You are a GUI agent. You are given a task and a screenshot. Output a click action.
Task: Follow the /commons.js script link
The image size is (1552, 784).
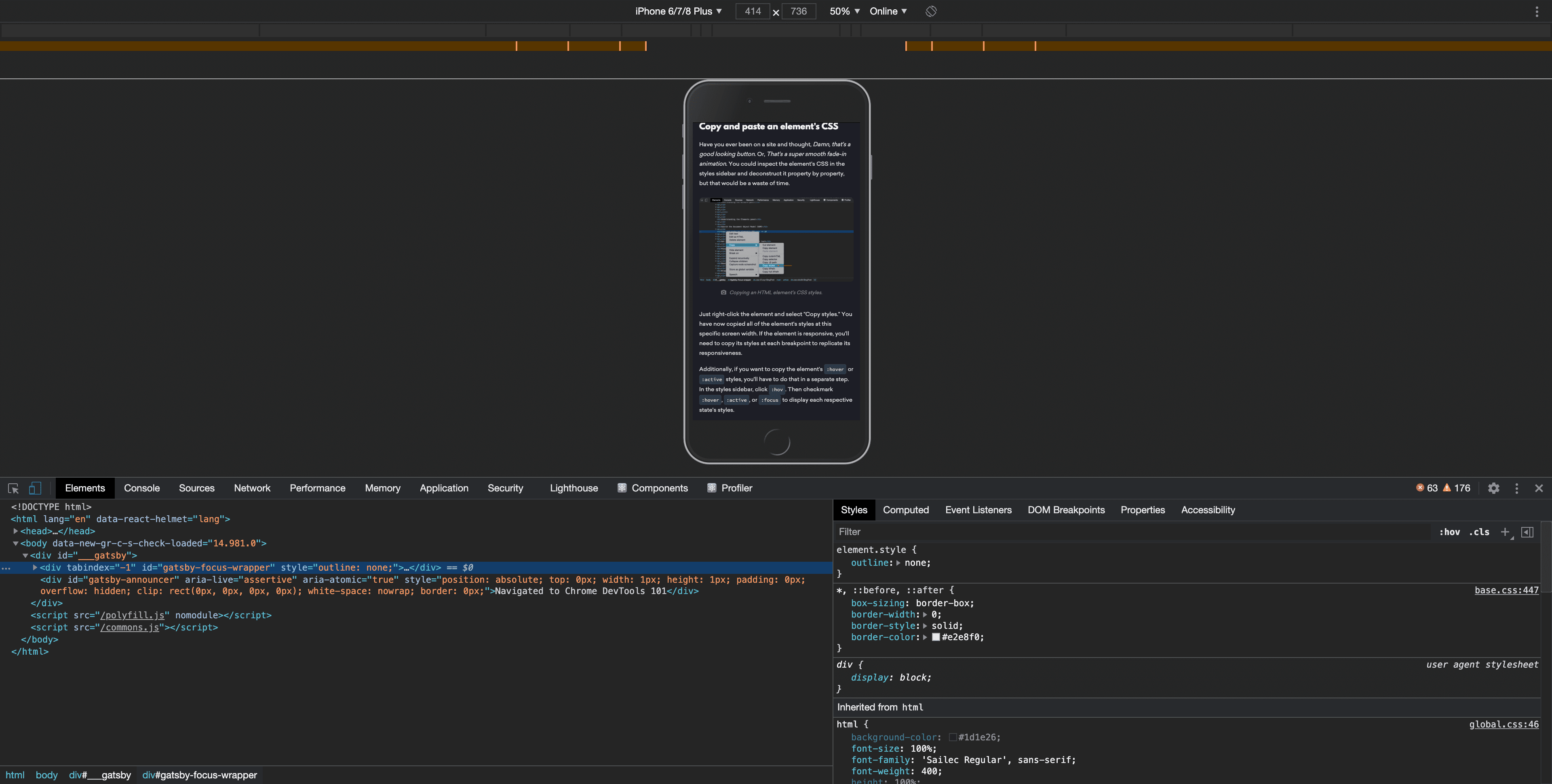coord(130,627)
